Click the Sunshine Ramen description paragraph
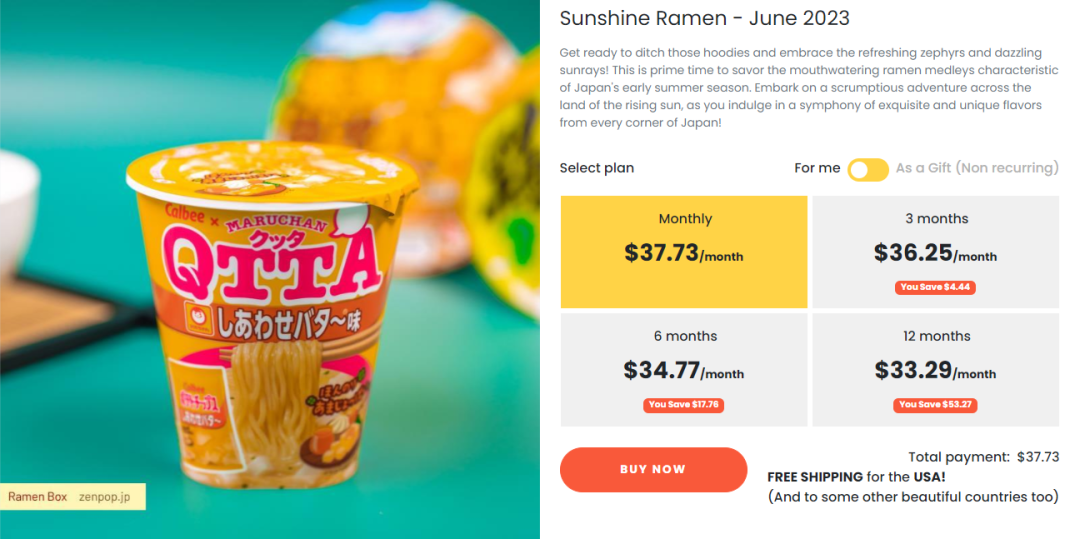The height and width of the screenshot is (539, 1080). pos(808,87)
